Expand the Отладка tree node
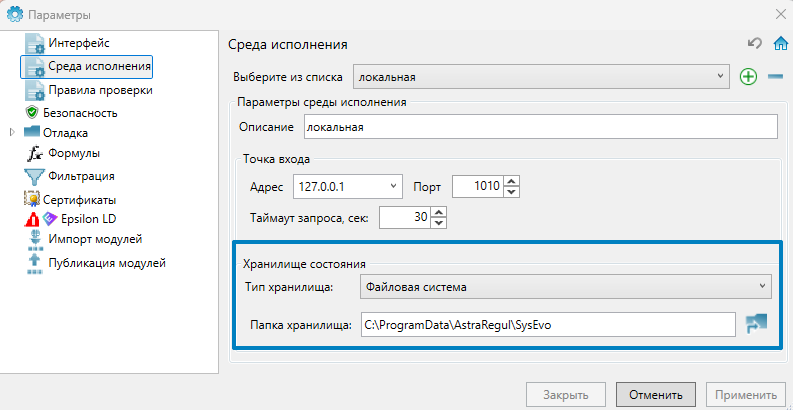The image size is (793, 410). pyautogui.click(x=12, y=132)
